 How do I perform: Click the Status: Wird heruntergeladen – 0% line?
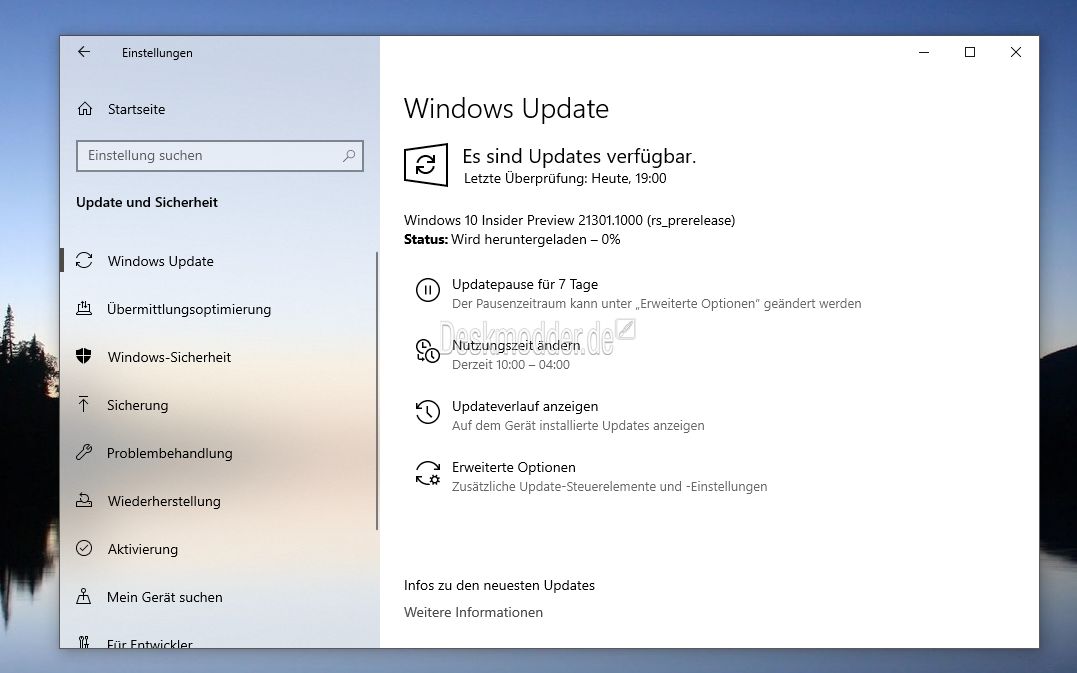tap(512, 240)
